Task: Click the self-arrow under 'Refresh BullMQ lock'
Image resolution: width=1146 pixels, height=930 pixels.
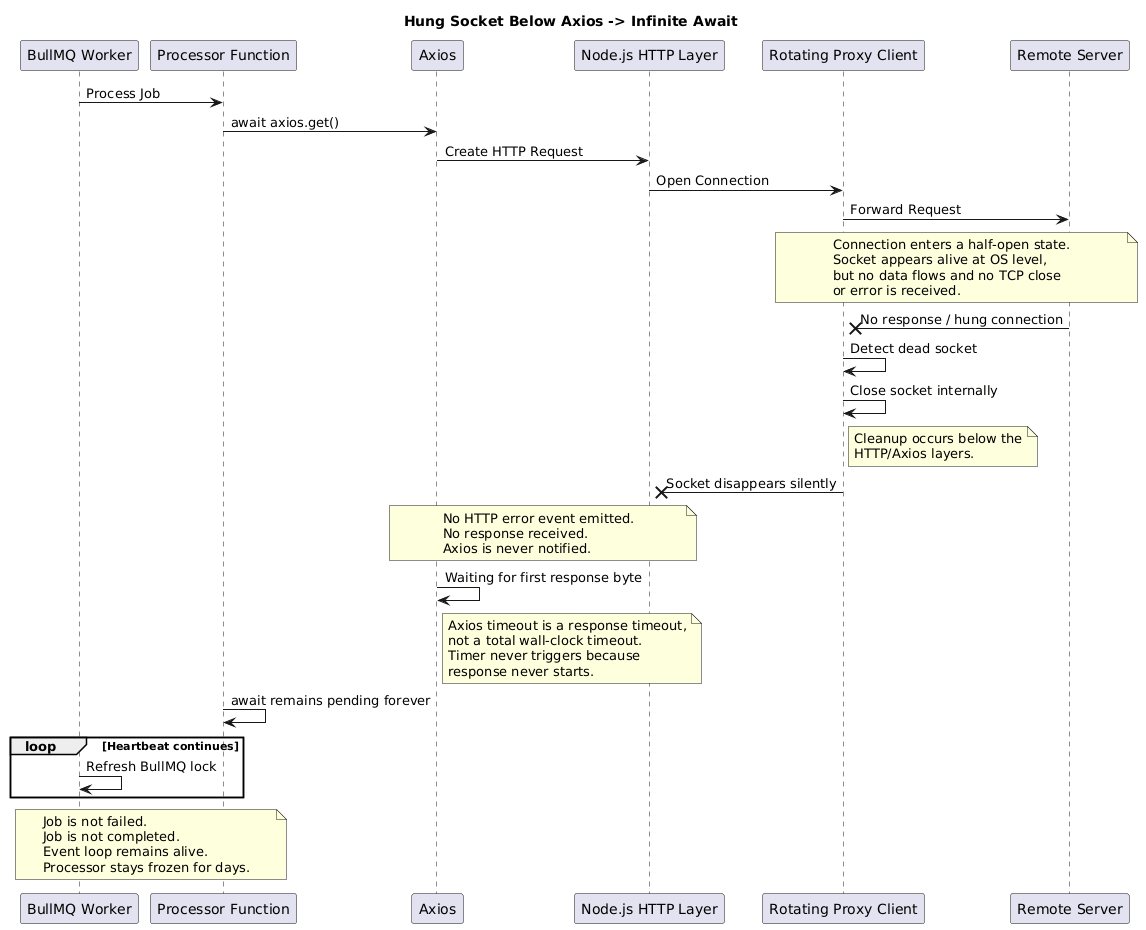Action: (x=101, y=783)
